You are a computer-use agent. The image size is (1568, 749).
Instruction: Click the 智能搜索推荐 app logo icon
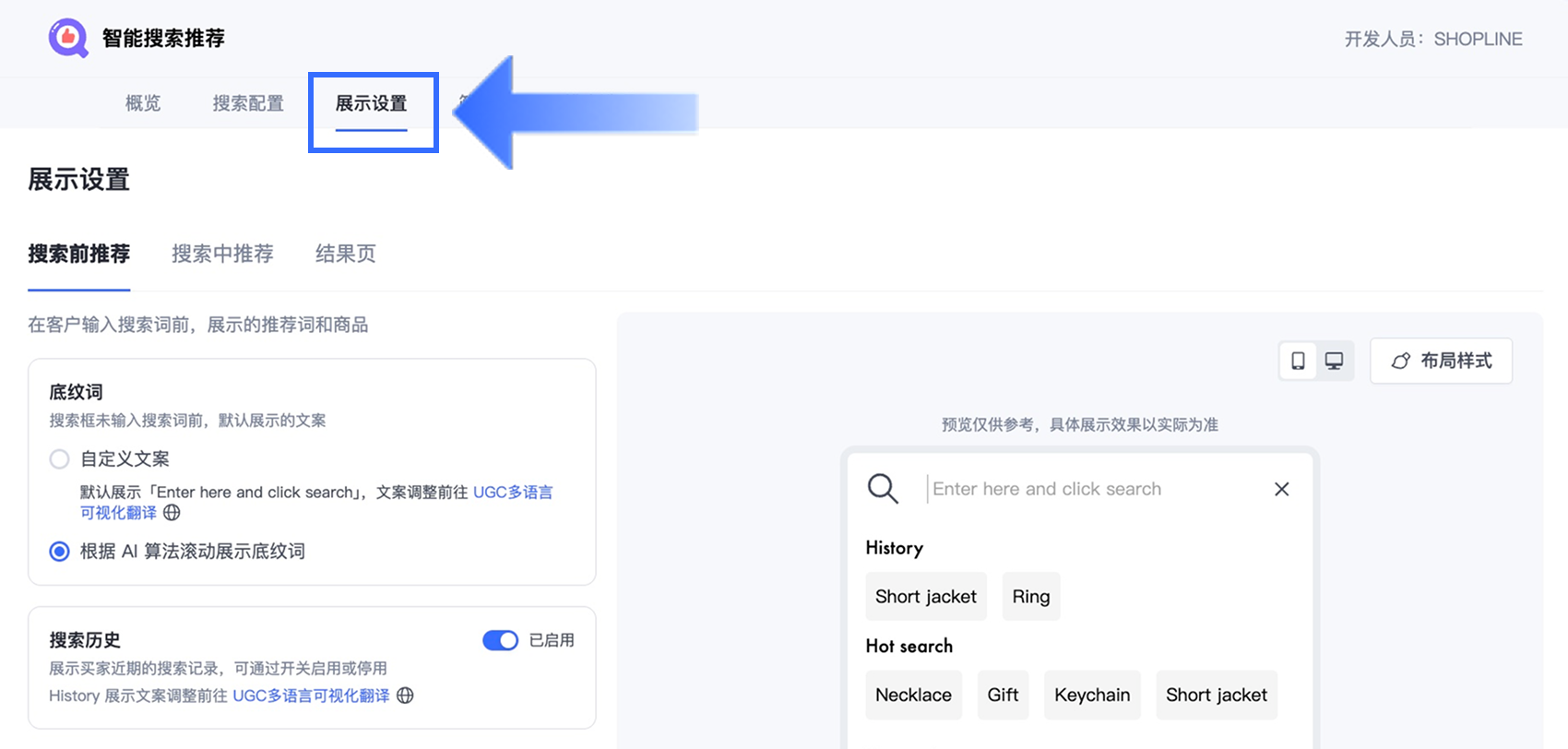[68, 39]
